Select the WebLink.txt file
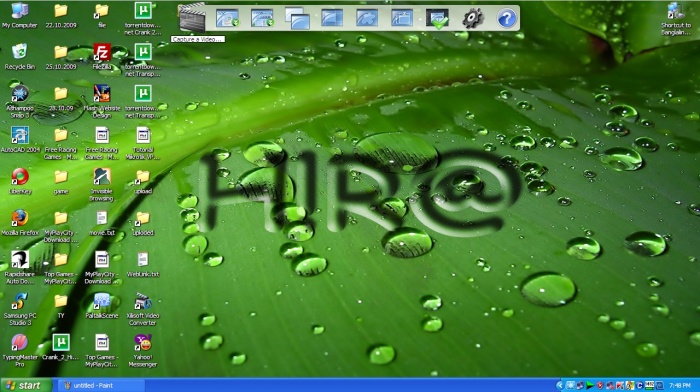 click(x=143, y=264)
